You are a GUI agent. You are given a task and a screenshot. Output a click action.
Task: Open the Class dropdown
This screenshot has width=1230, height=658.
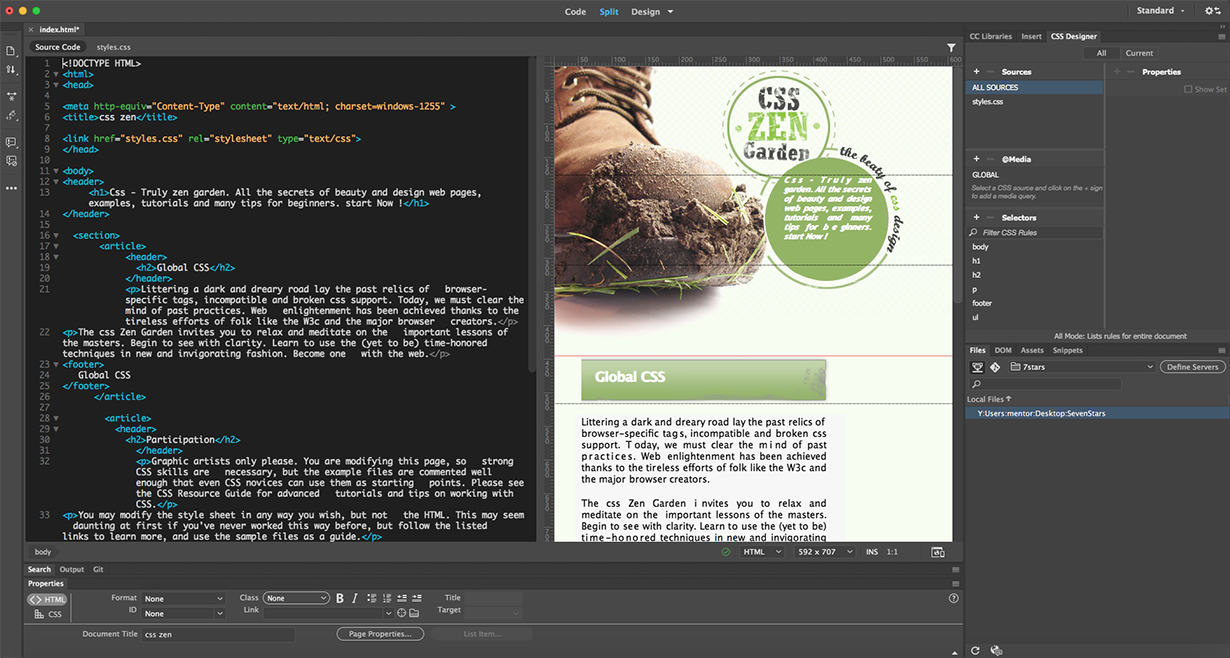pos(296,598)
